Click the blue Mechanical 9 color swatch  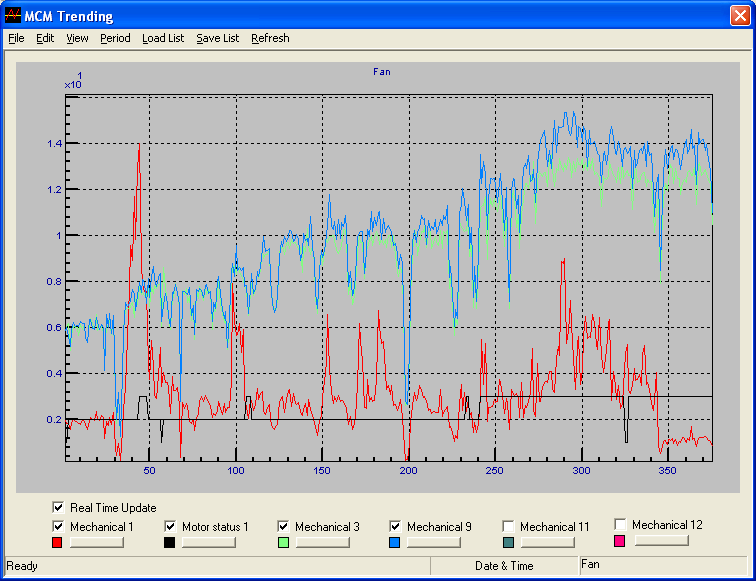[x=396, y=542]
